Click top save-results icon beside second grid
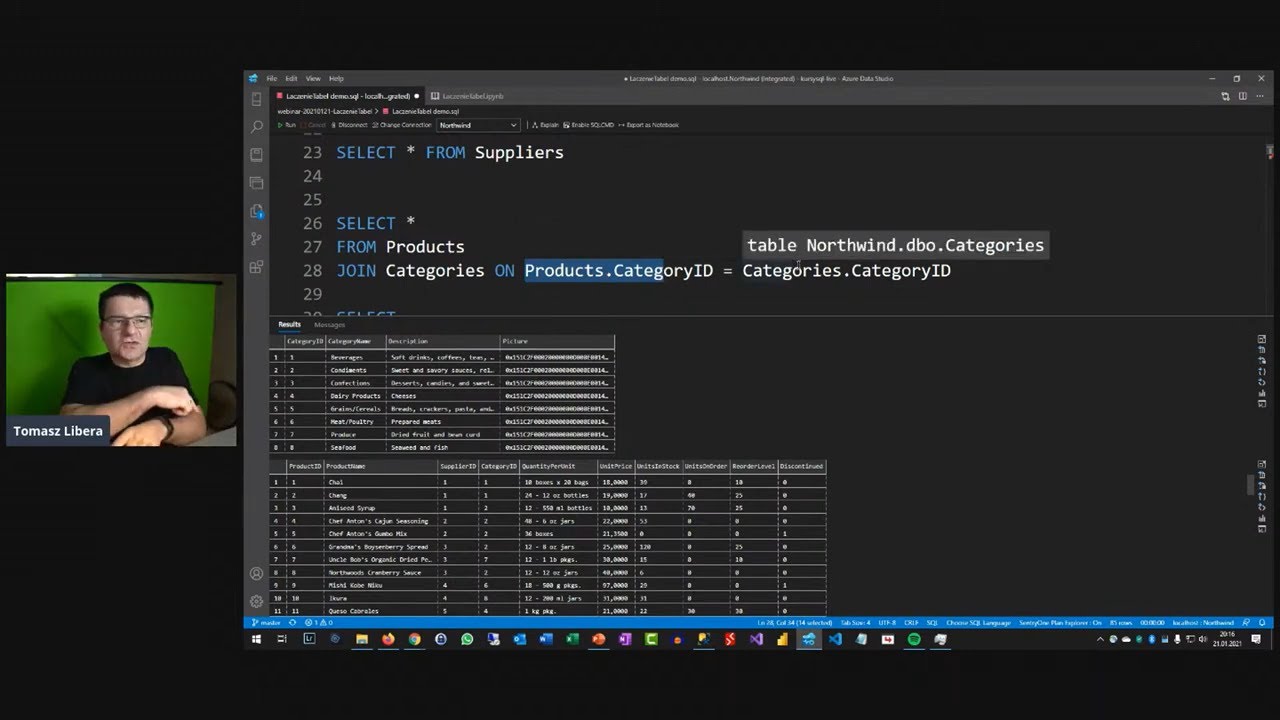Viewport: 1280px width, 720px height. (x=1262, y=465)
